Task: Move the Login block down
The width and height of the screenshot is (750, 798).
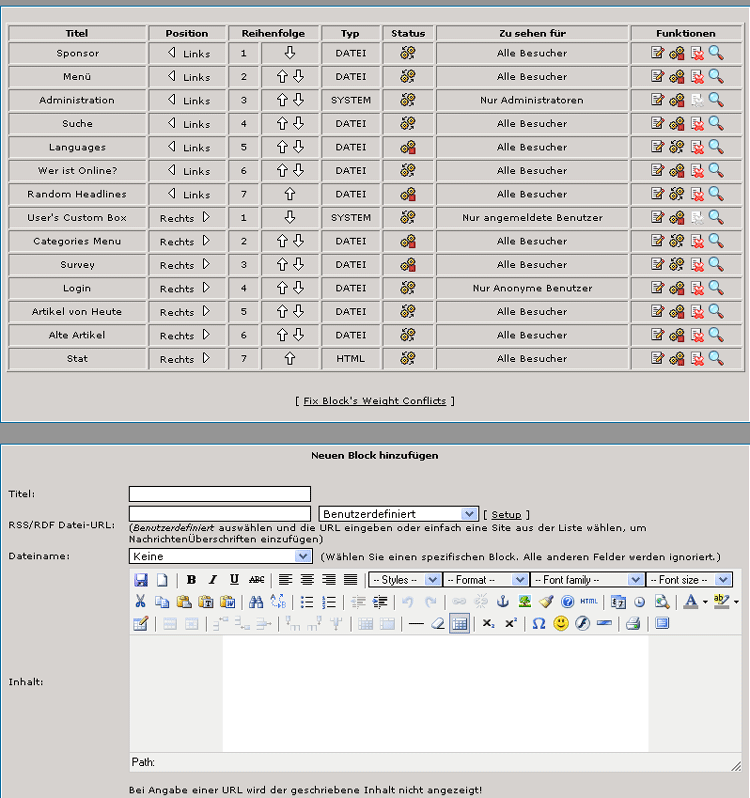Action: (299, 288)
